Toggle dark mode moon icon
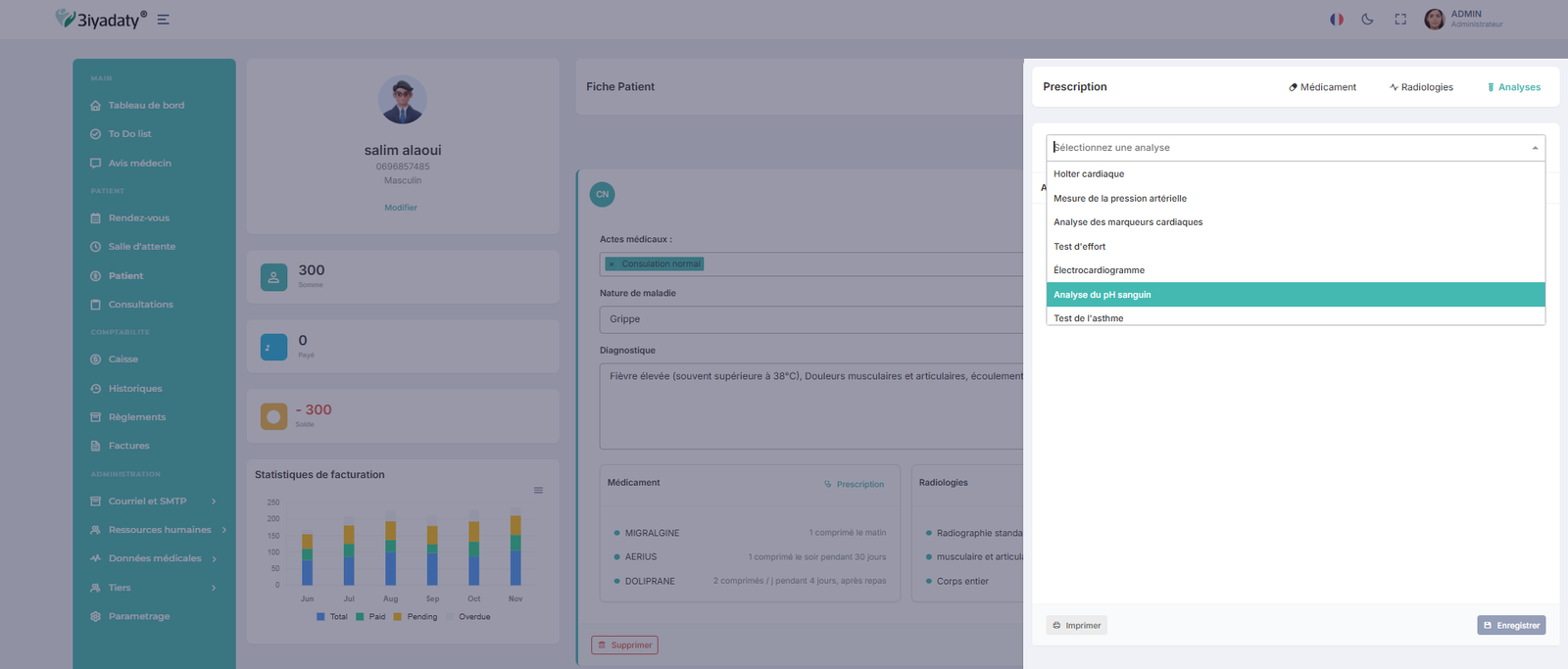Viewport: 1568px width, 669px height. (1367, 20)
